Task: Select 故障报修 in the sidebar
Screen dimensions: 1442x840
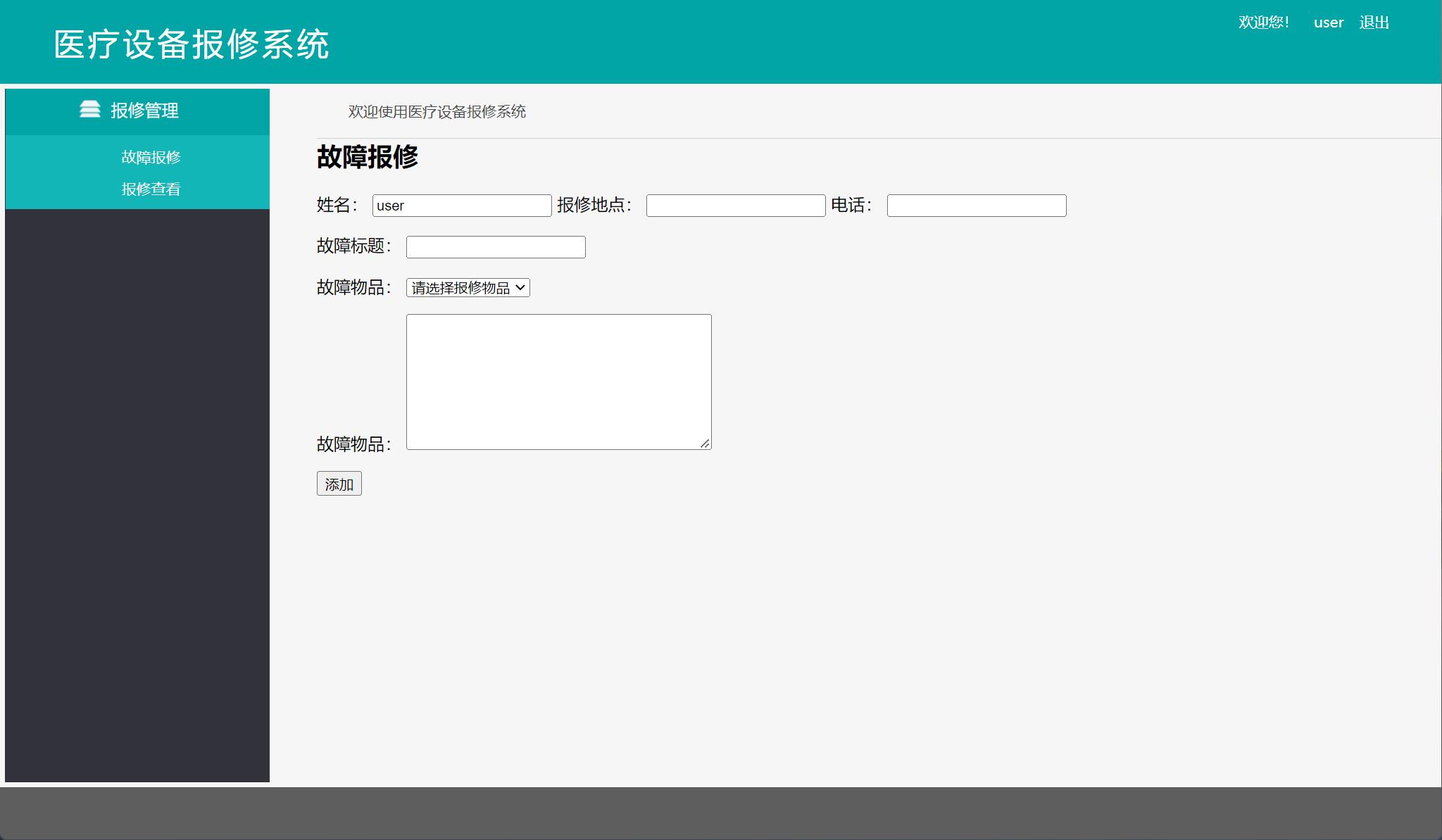Action: click(x=151, y=158)
